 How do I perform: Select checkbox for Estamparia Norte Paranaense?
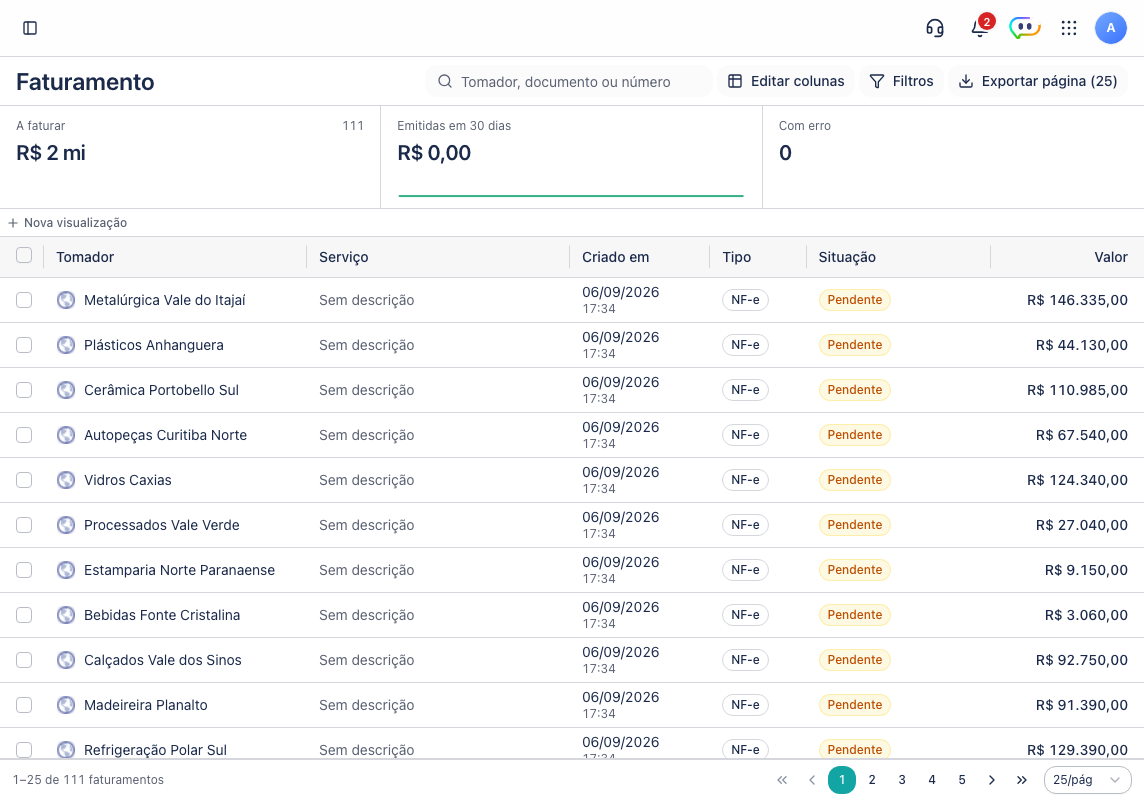tap(24, 570)
